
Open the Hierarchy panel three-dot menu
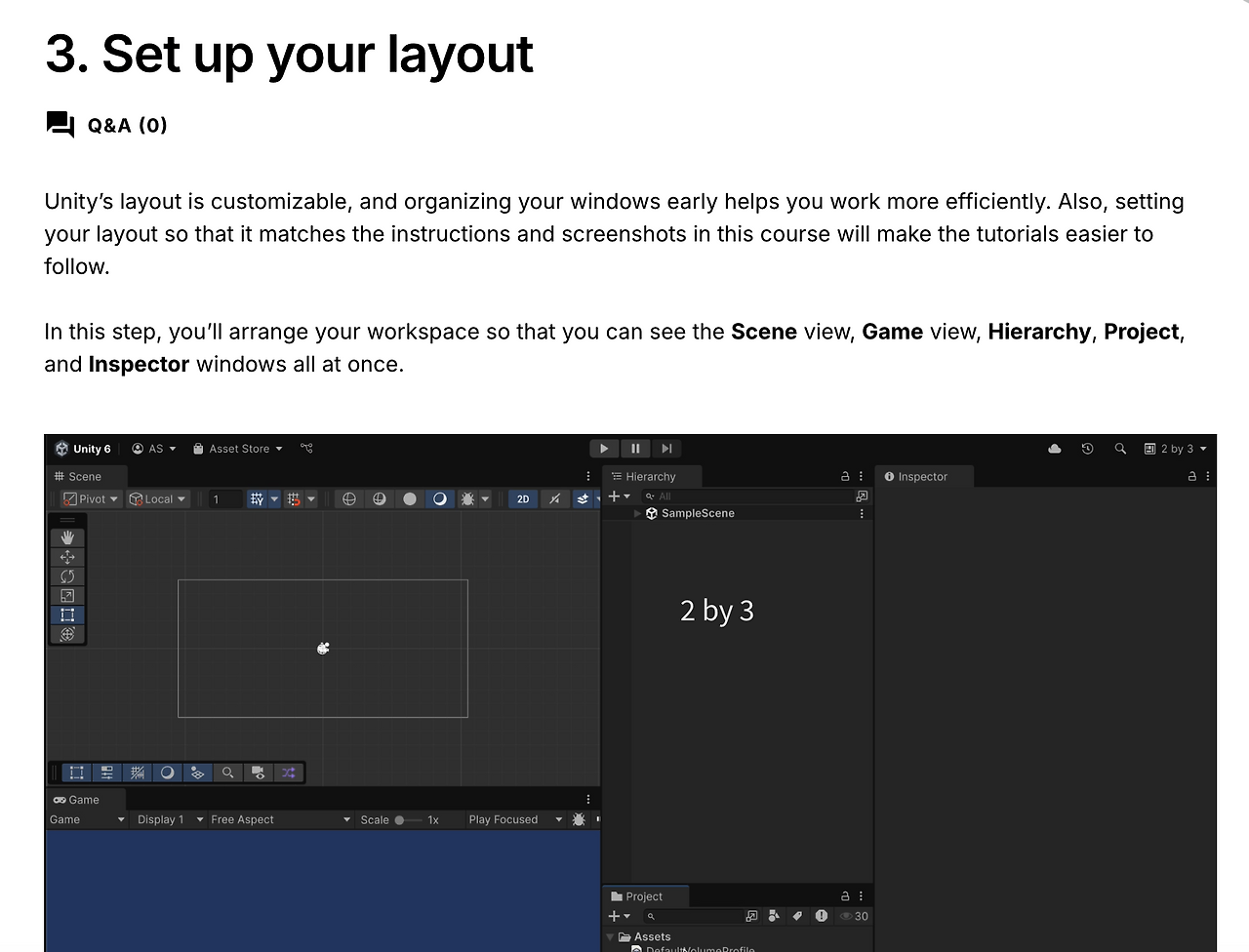tap(861, 476)
